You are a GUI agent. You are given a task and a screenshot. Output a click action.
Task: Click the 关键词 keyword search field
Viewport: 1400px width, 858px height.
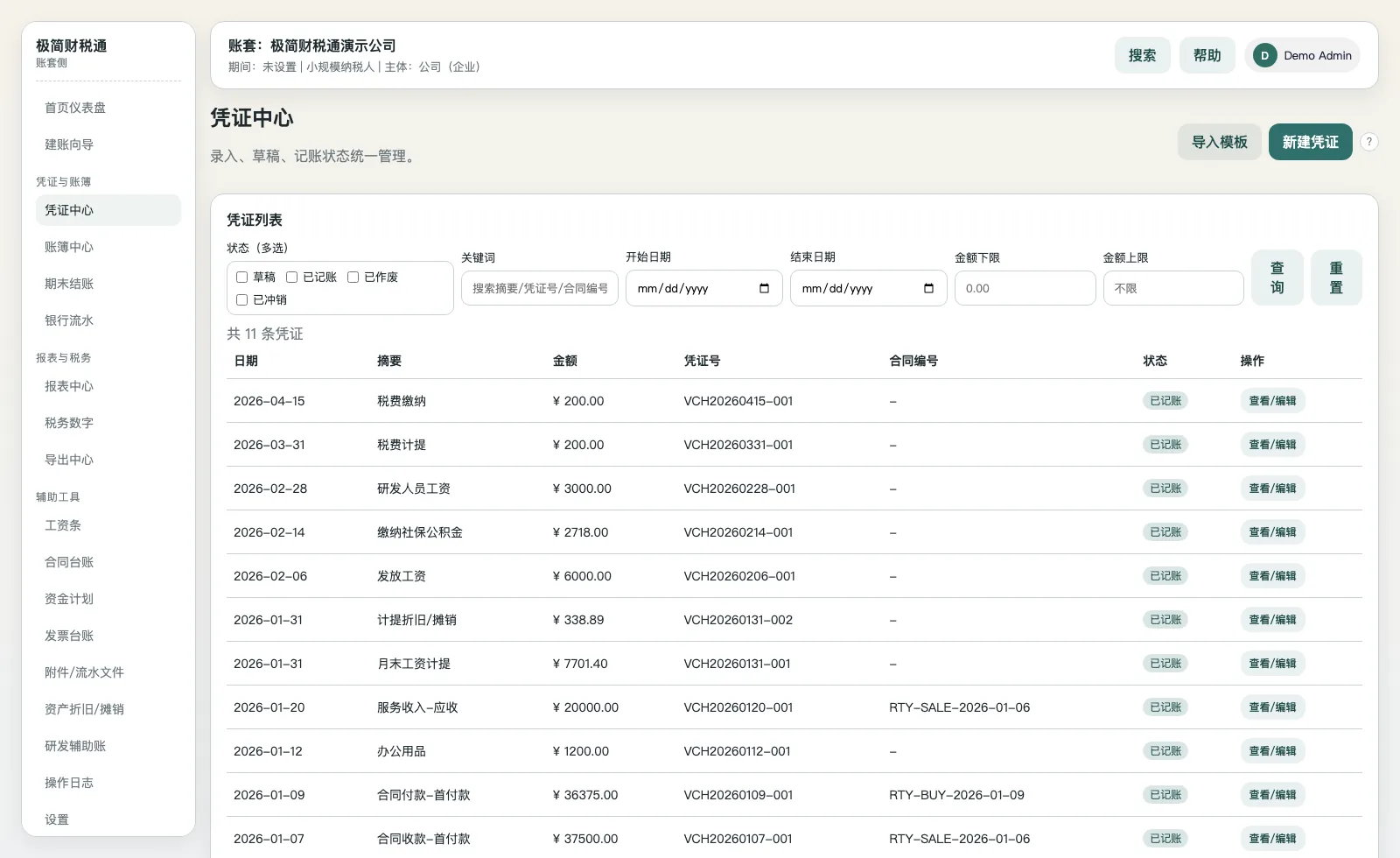pos(539,288)
